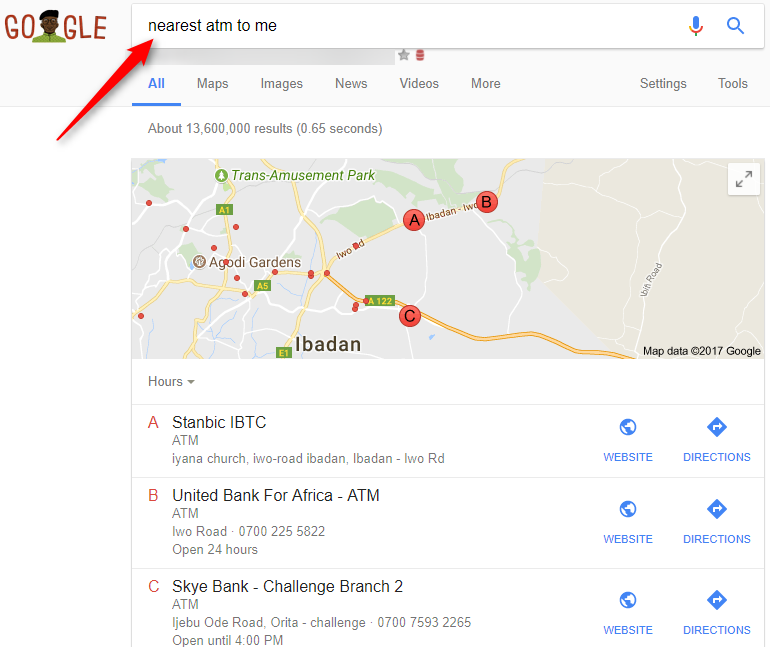Screen dimensions: 770x647
Task: Click the star bookmark icon below search box
Action: pyautogui.click(x=404, y=55)
